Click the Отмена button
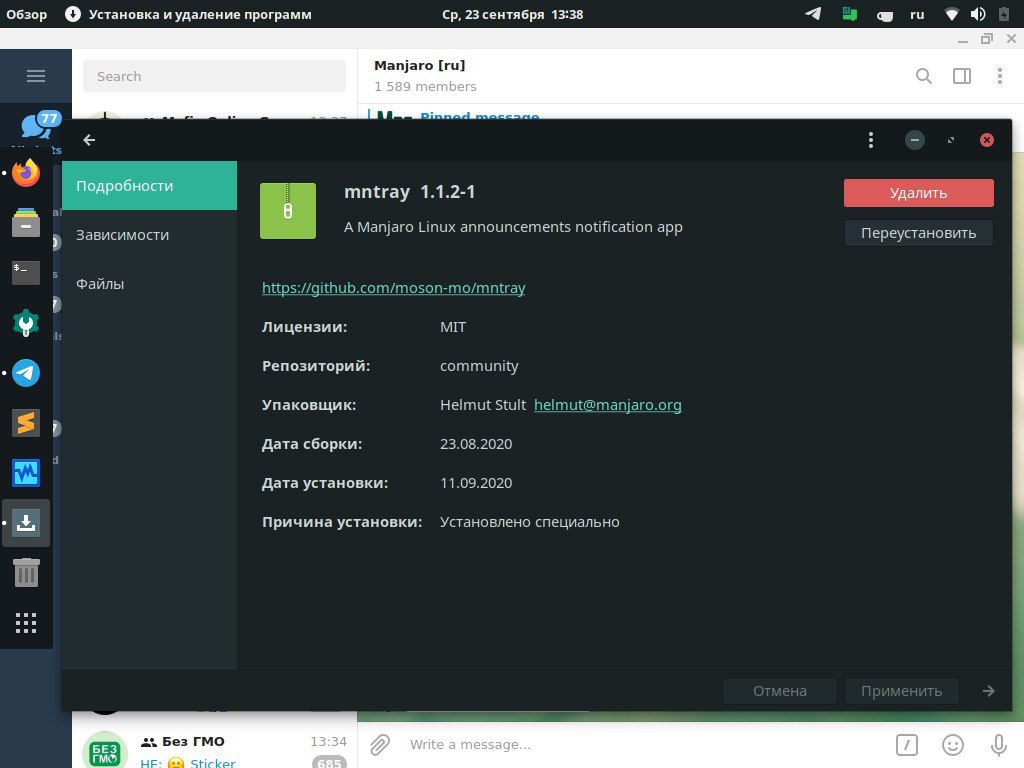Image resolution: width=1024 pixels, height=768 pixels. (780, 691)
